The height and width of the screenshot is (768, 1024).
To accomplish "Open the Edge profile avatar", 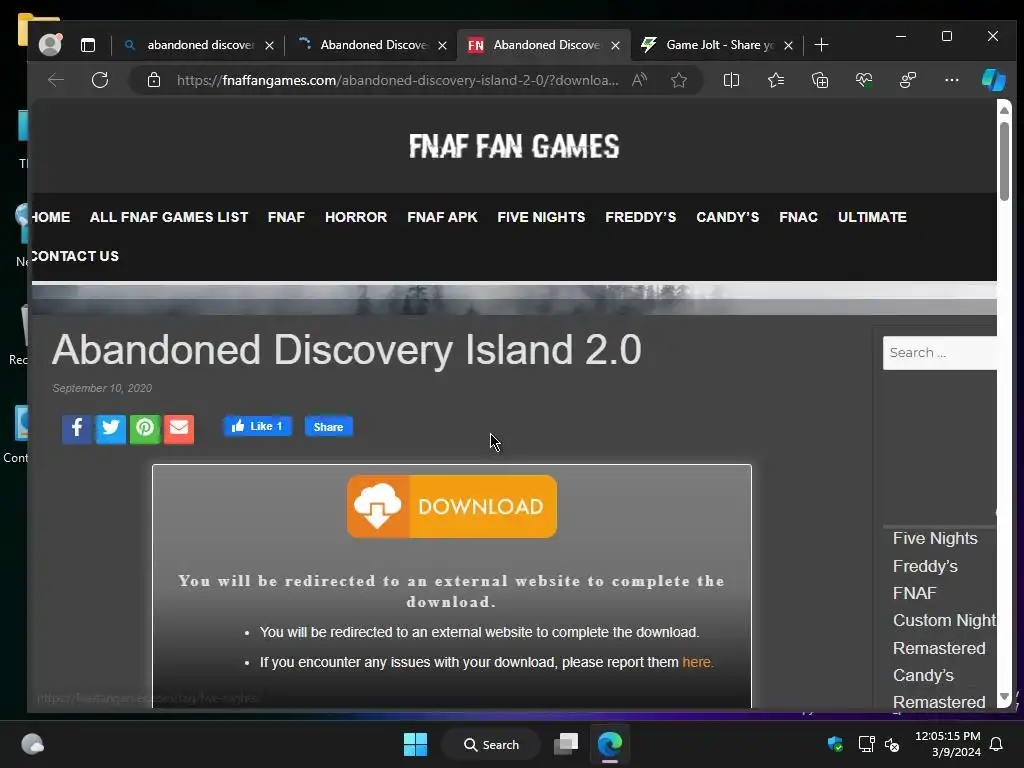I will pyautogui.click(x=50, y=44).
